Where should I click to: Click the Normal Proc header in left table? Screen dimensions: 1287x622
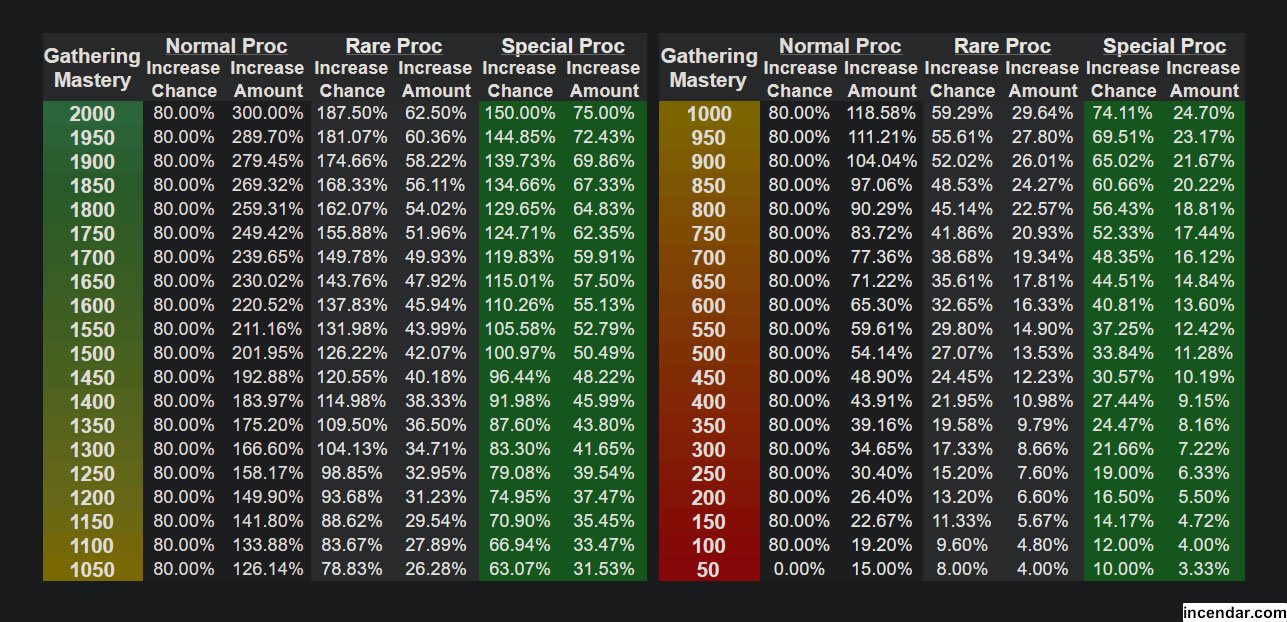[x=226, y=46]
